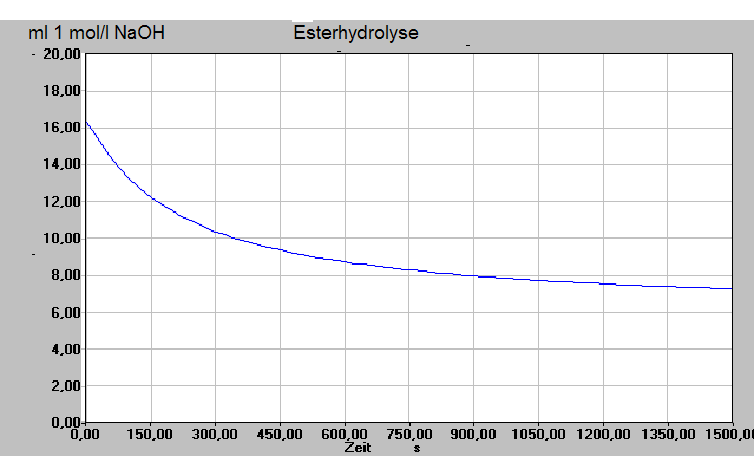
Task: Click the x-axis tick 750,00
Action: coord(409,434)
